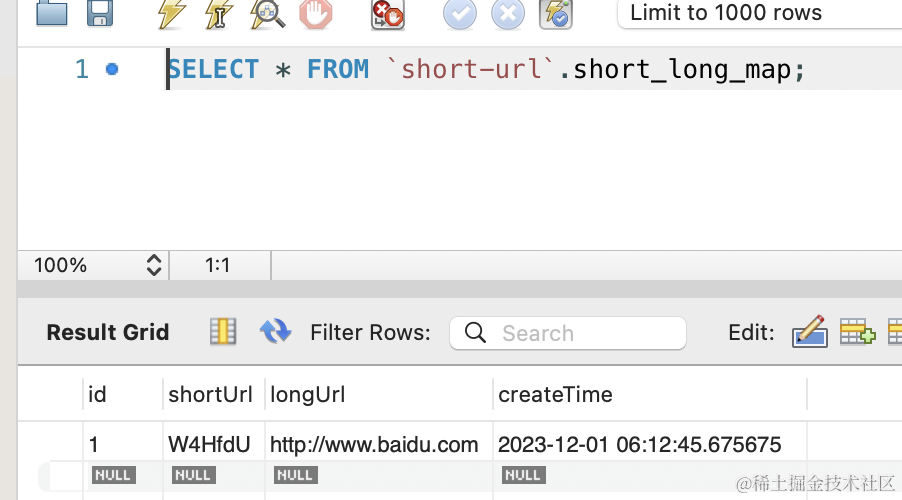The width and height of the screenshot is (902, 500).
Task: Open the Limit to 1000 rows dropdown
Action: (759, 13)
